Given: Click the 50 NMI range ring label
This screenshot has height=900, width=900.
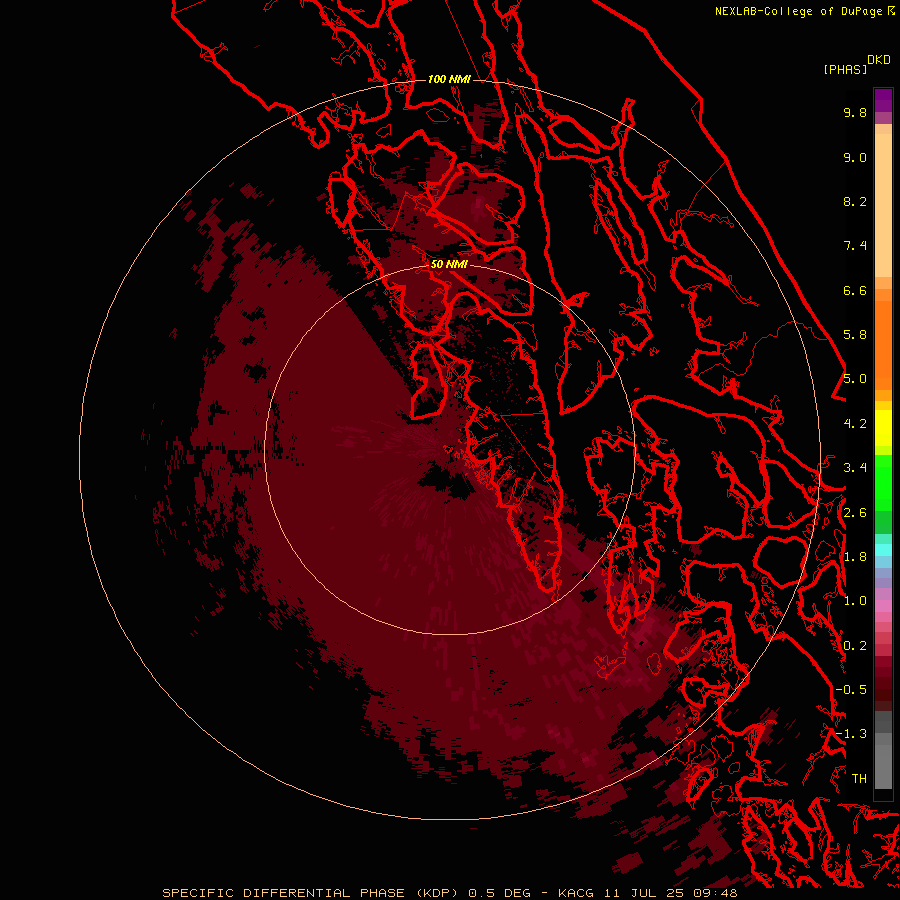Looking at the screenshot, I should [449, 264].
